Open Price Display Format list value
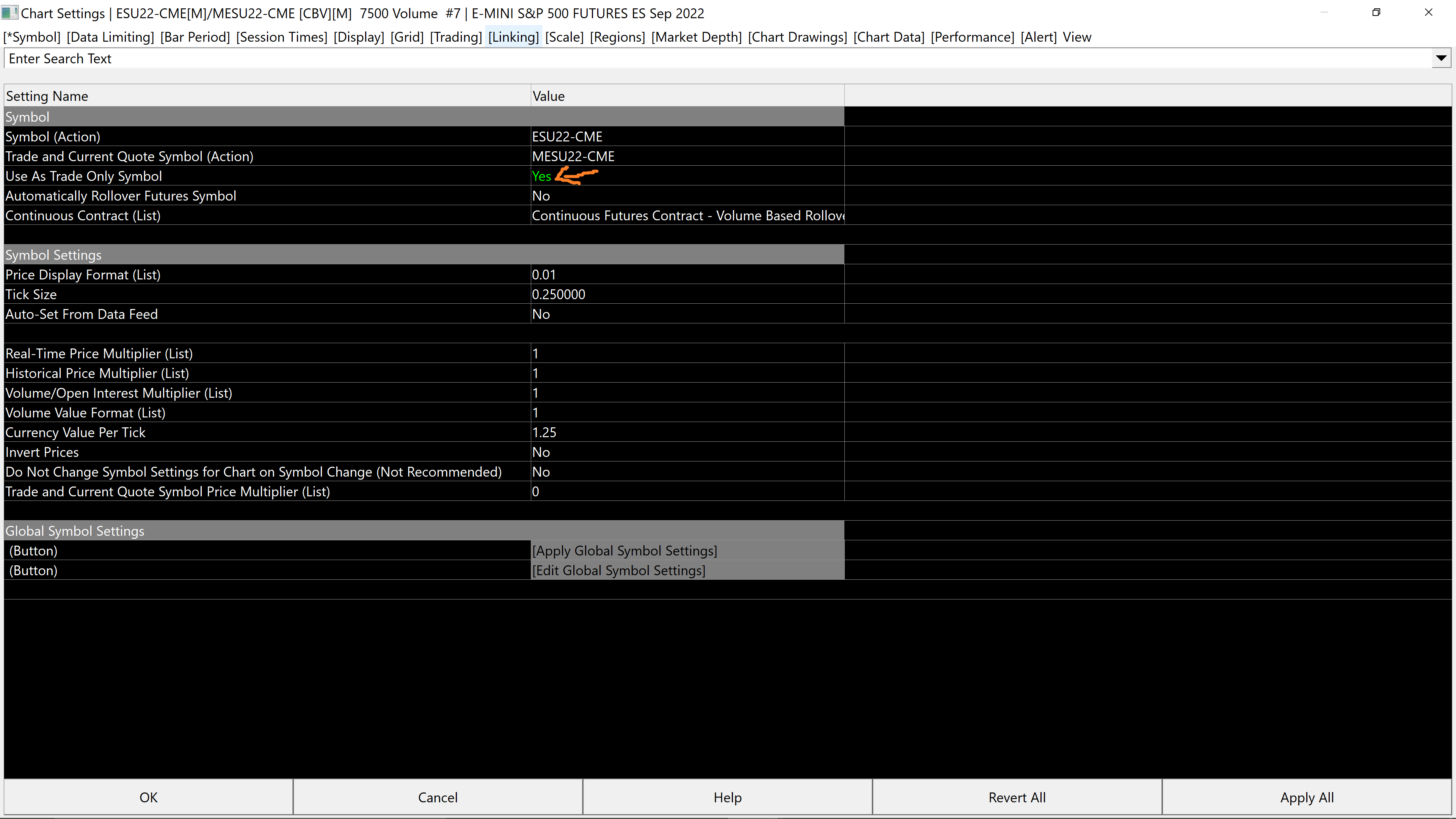 (544, 275)
